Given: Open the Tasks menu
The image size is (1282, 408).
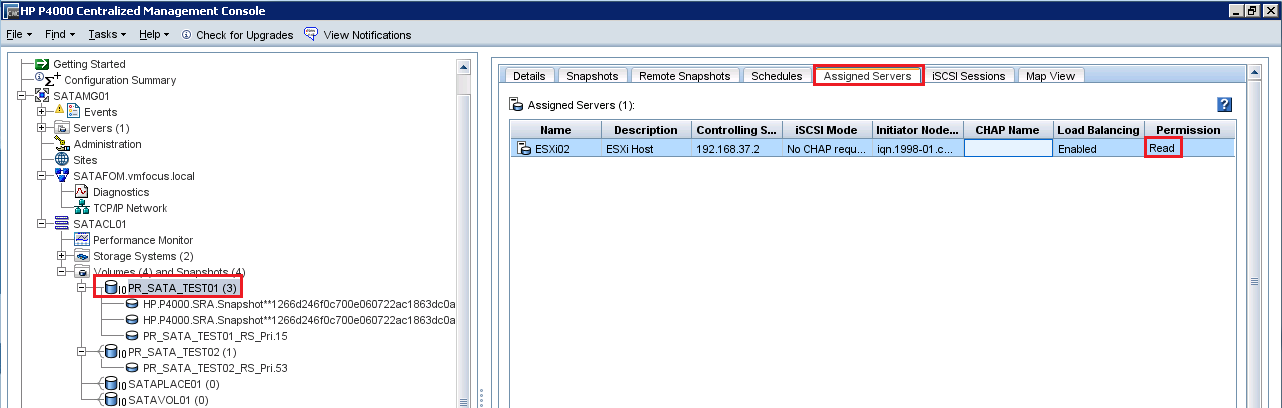Looking at the screenshot, I should click(x=106, y=35).
